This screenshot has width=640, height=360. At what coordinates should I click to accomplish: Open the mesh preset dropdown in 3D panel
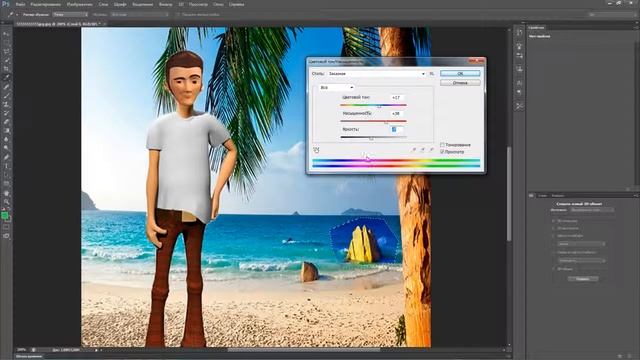click(x=582, y=244)
